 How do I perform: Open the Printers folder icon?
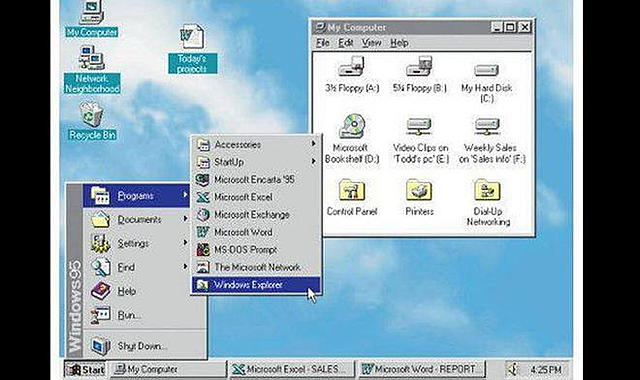pyautogui.click(x=419, y=190)
